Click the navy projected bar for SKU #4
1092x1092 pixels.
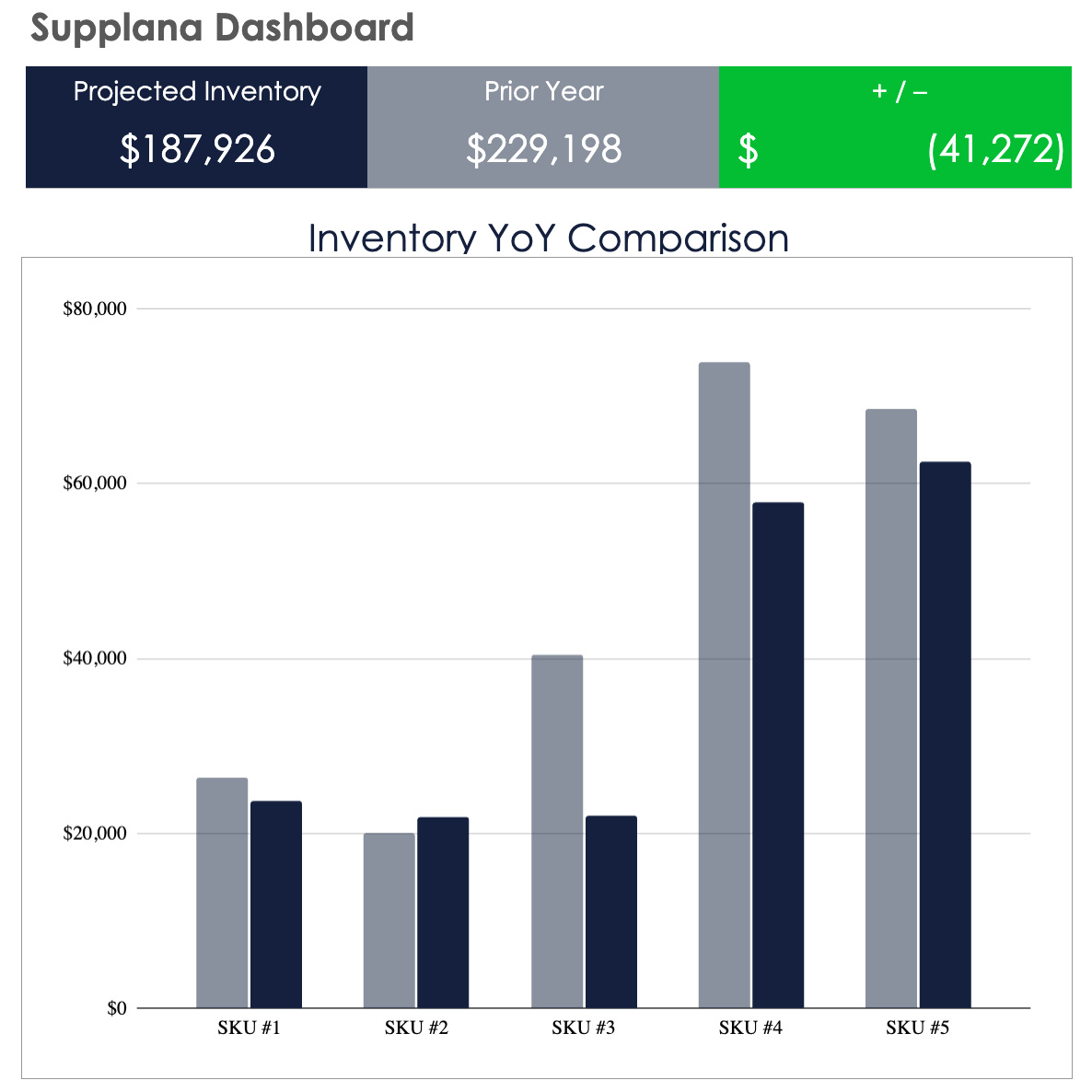tap(778, 755)
